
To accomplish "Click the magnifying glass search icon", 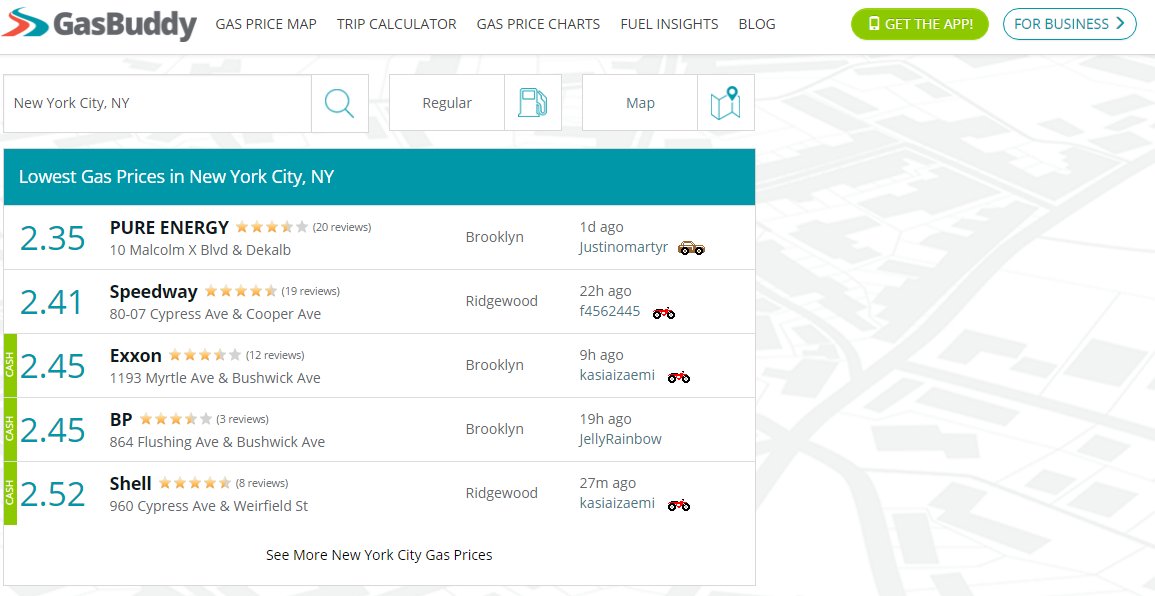I will pos(340,103).
